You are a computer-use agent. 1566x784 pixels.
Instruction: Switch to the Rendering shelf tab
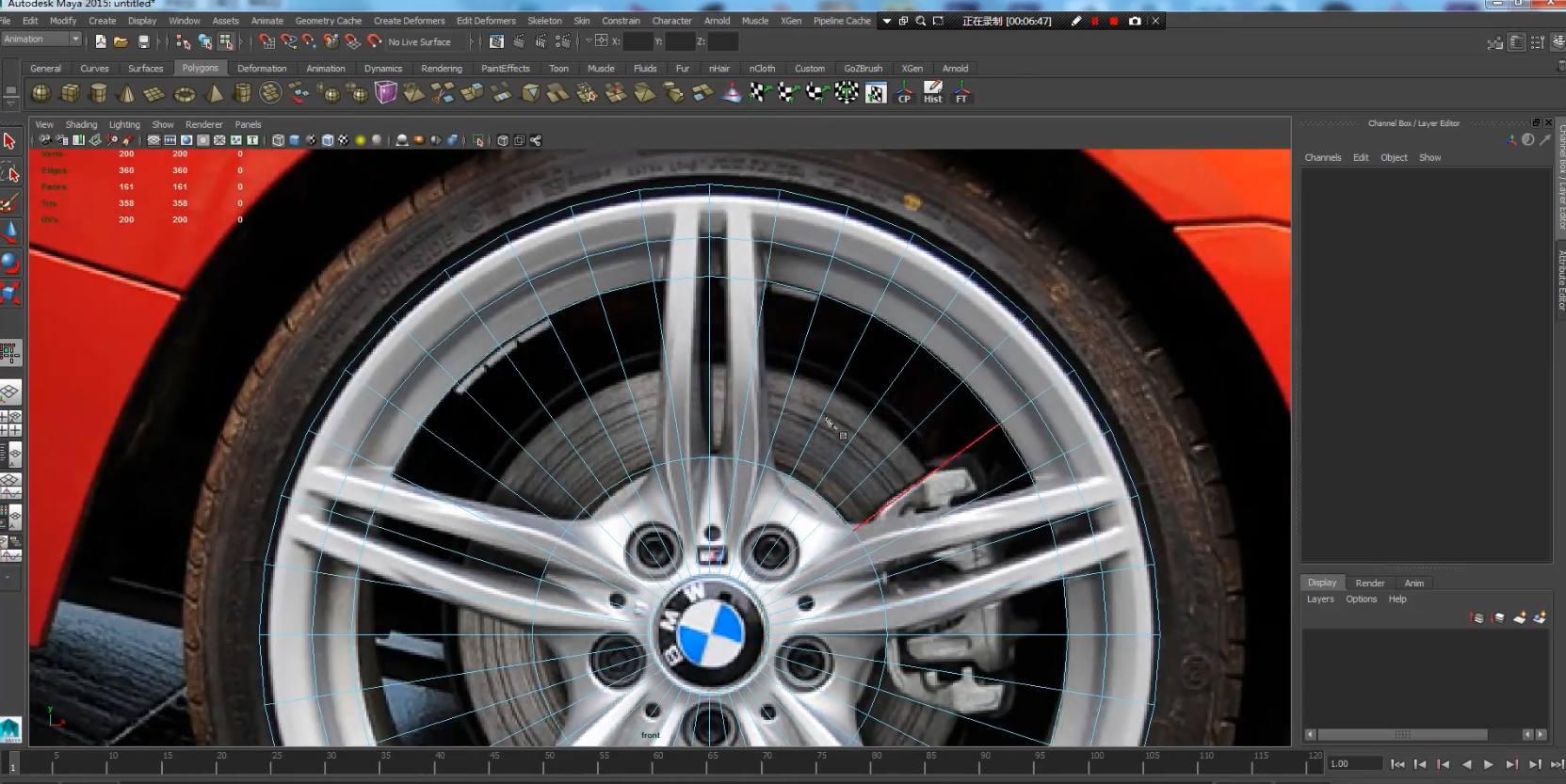click(442, 68)
